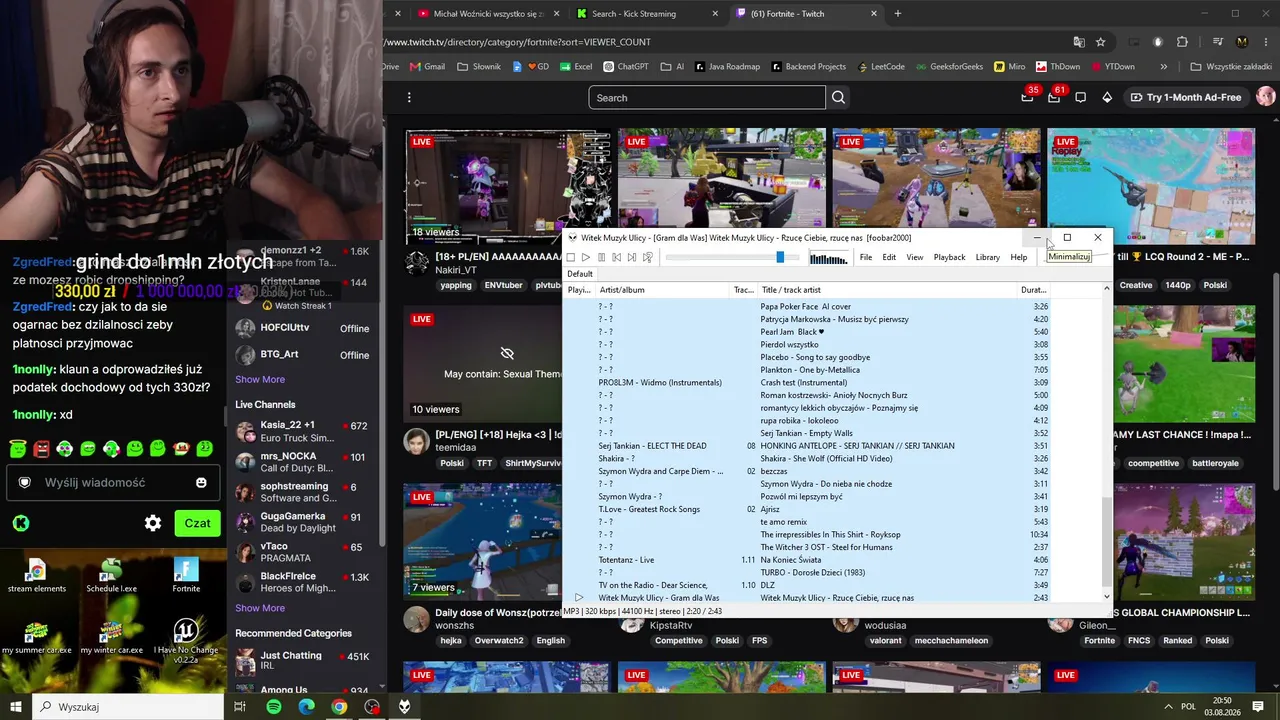Image resolution: width=1280 pixels, height=720 pixels.
Task: Open Spotify from the taskbar
Action: click(274, 707)
